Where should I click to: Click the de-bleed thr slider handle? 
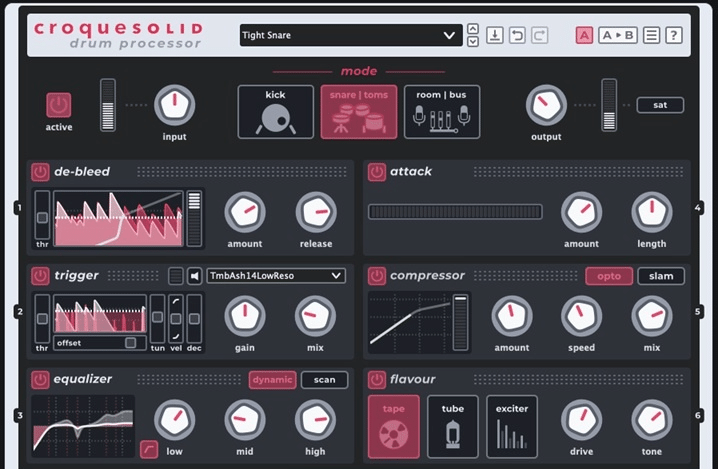click(x=42, y=218)
